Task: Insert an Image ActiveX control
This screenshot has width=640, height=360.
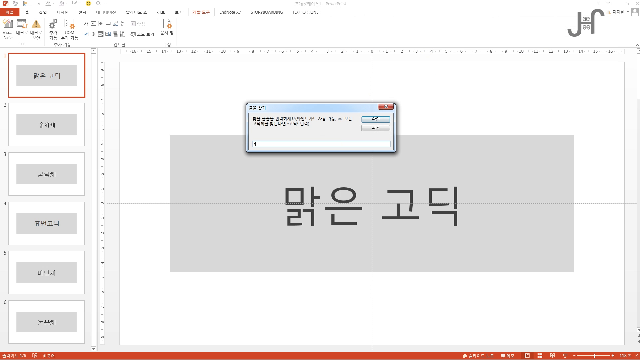Action: (x=115, y=24)
